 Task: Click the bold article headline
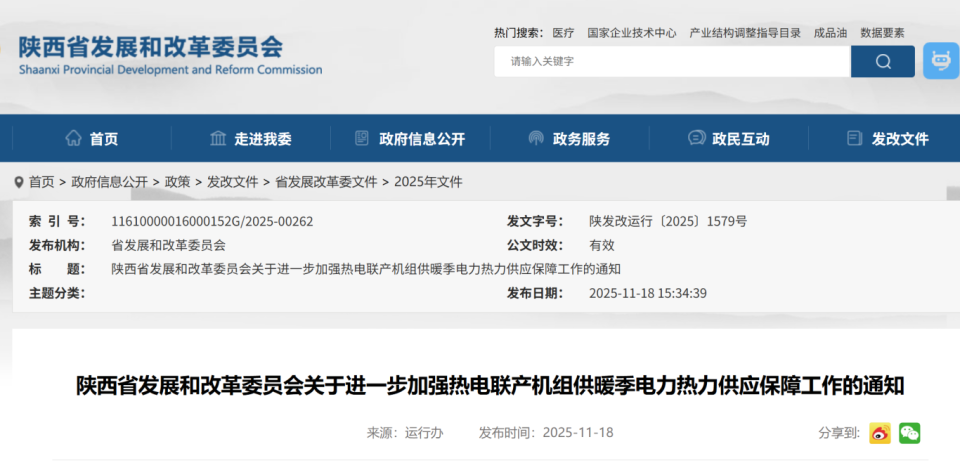(490, 386)
